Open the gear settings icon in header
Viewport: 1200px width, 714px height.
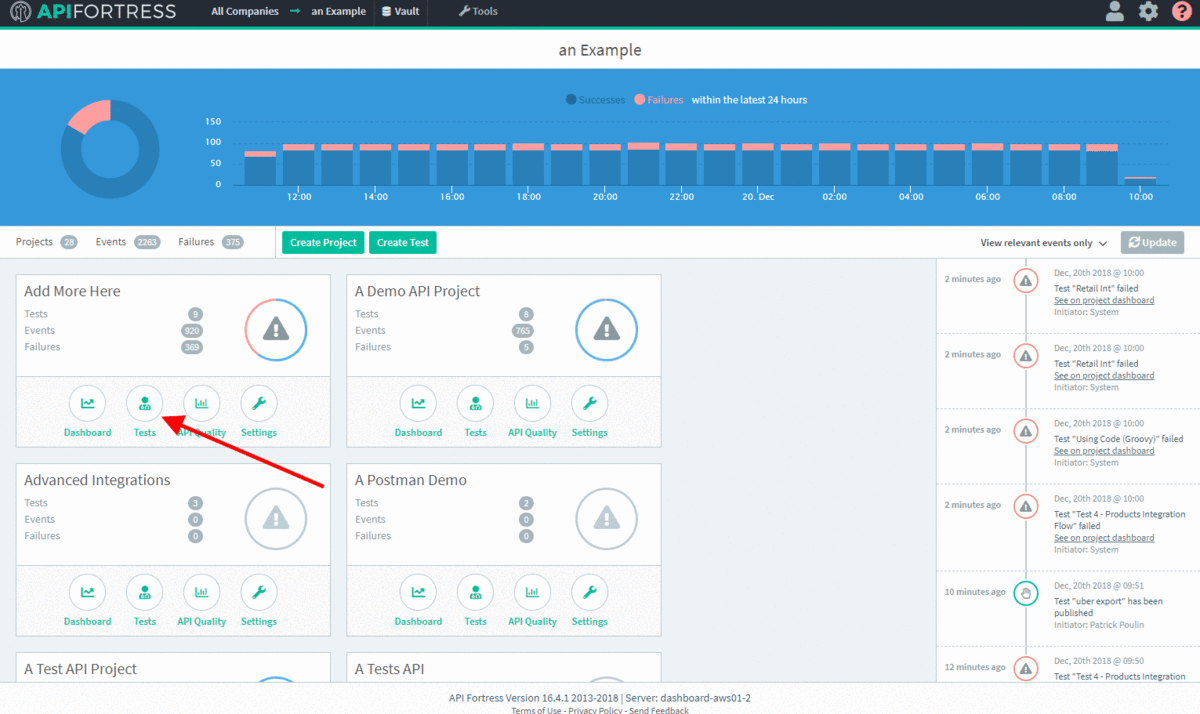[x=1148, y=12]
